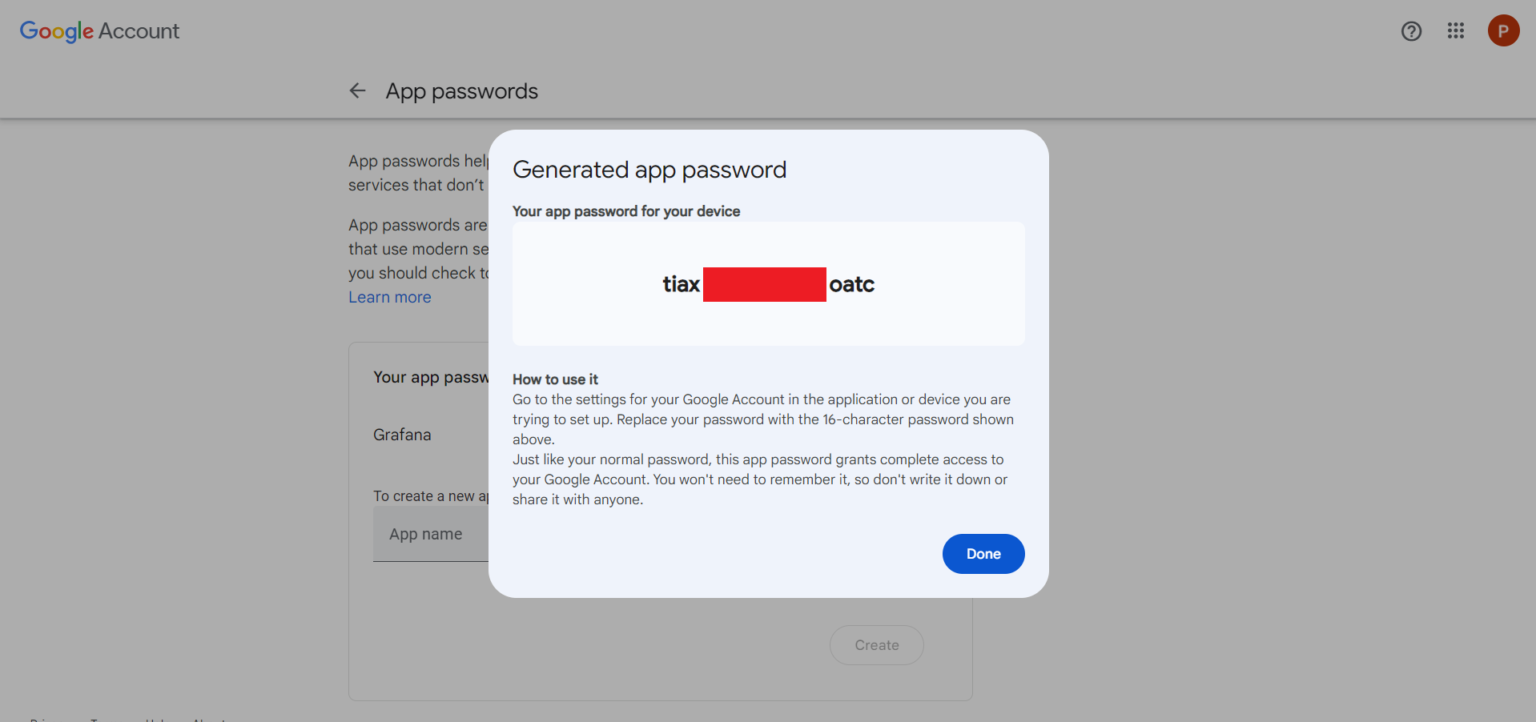Click the Google logo in the header
The height and width of the screenshot is (722, 1536).
point(57,31)
